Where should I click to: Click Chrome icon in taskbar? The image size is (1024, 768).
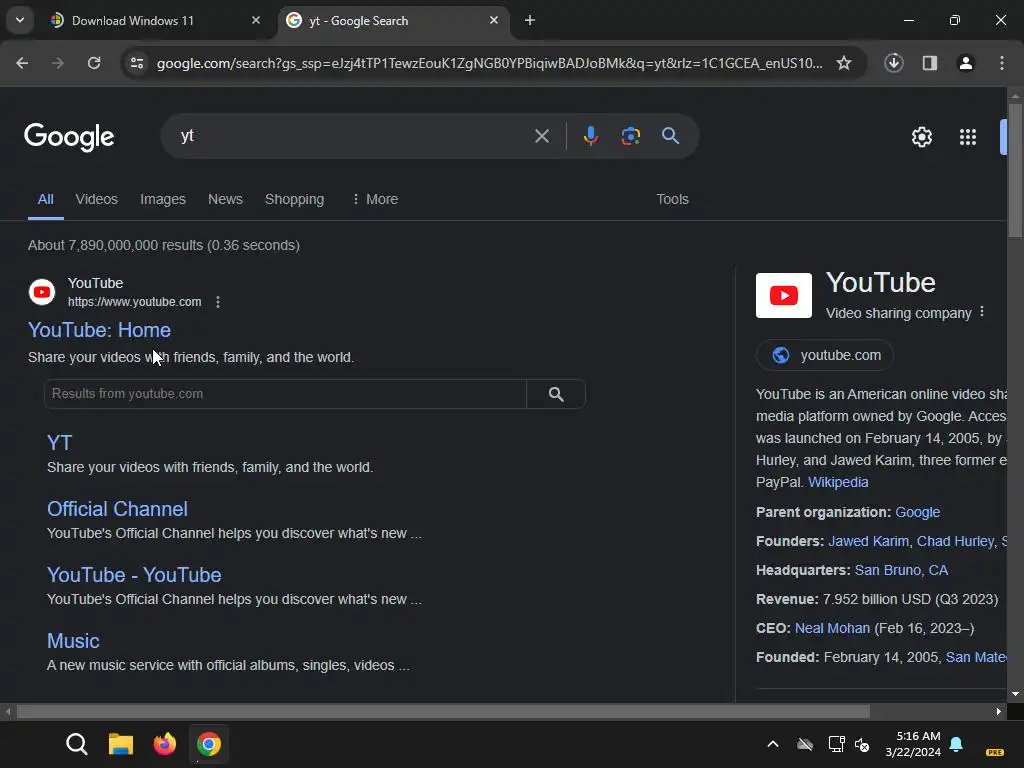pyautogui.click(x=209, y=744)
